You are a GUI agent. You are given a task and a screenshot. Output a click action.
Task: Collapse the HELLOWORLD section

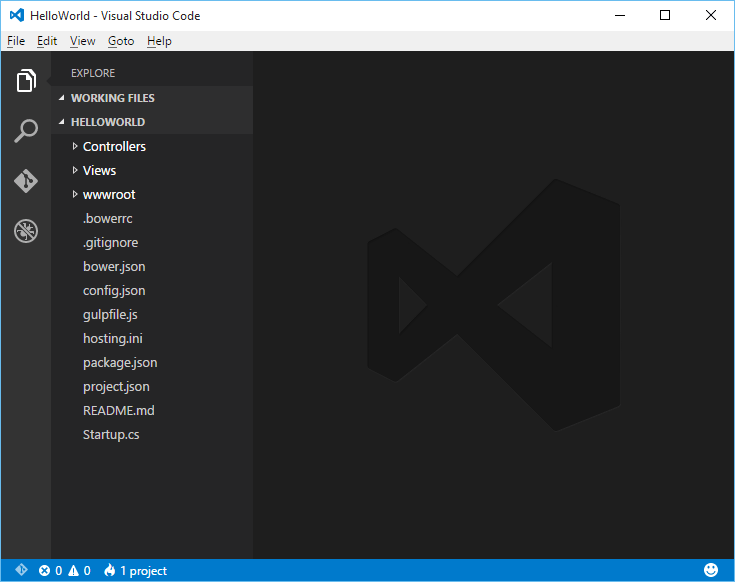point(61,122)
